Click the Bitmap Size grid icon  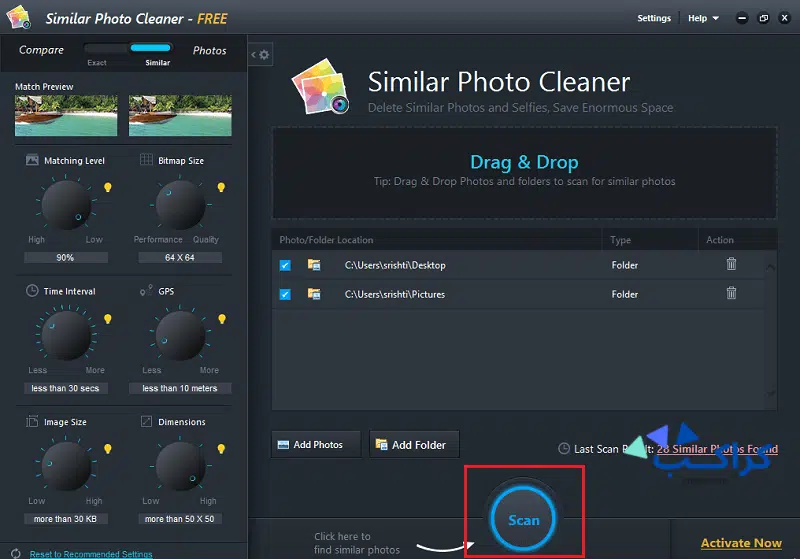point(146,160)
